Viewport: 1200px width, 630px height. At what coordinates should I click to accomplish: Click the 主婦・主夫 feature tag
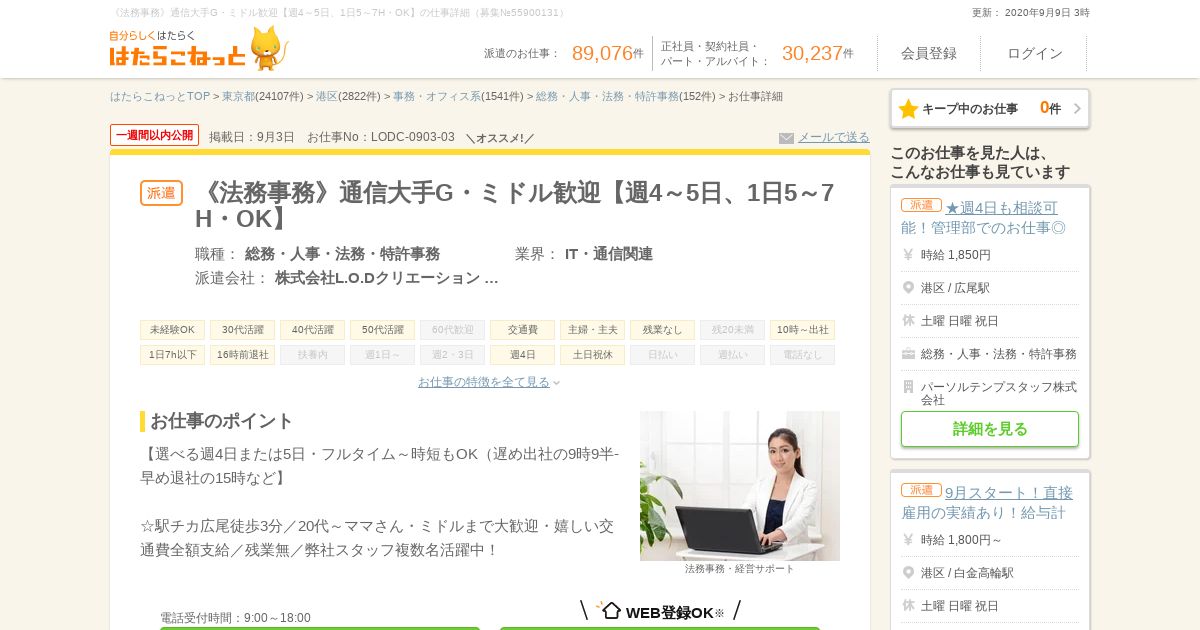pos(592,330)
